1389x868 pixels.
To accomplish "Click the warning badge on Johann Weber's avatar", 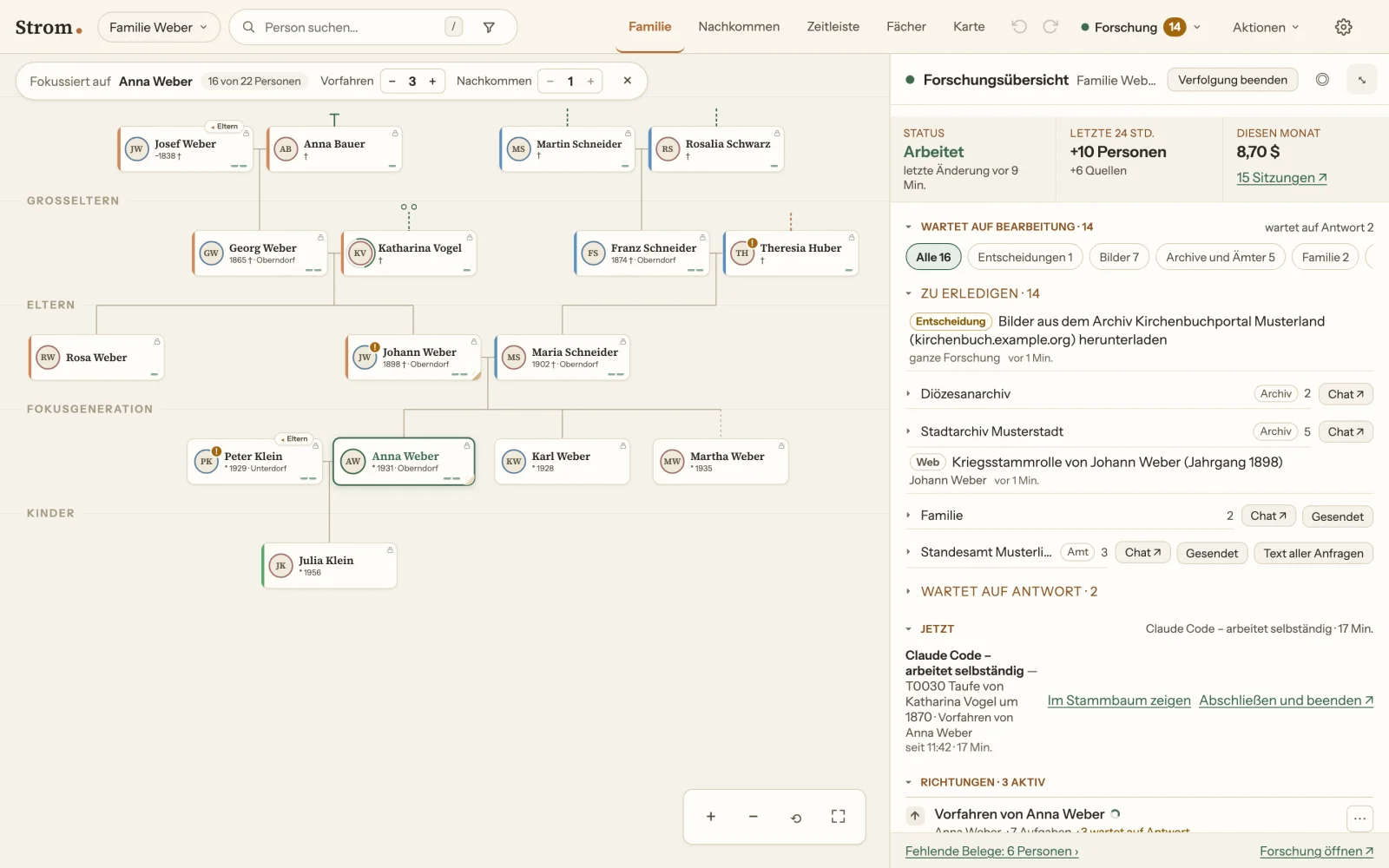I will coord(375,347).
